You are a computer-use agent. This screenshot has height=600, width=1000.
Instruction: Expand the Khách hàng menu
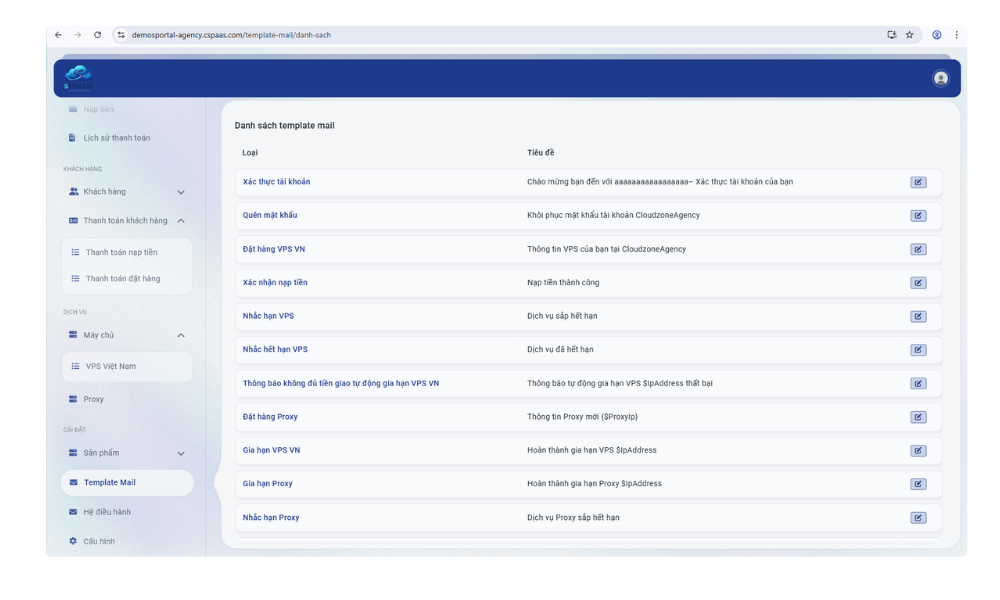(x=127, y=192)
